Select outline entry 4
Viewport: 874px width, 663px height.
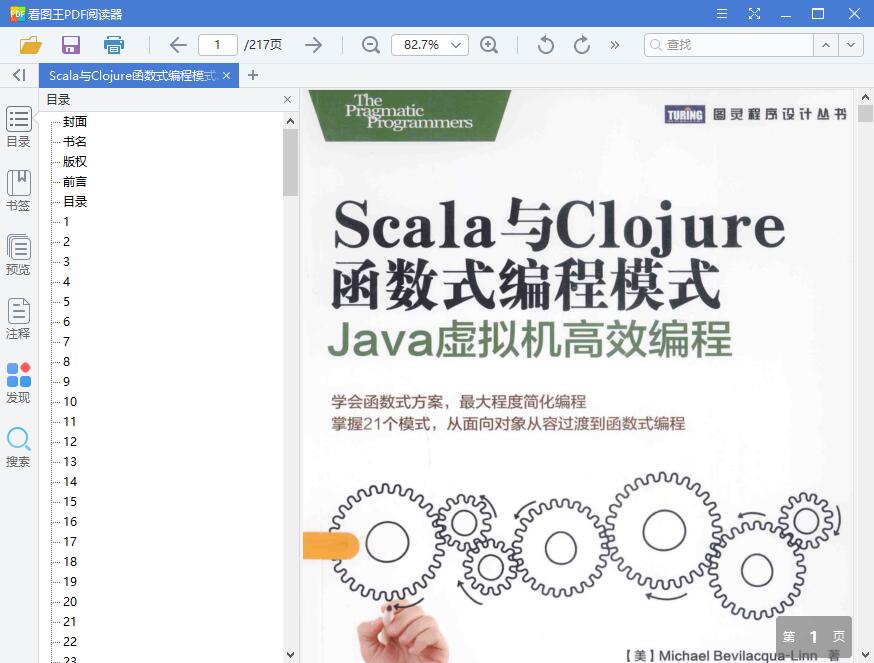(x=66, y=282)
